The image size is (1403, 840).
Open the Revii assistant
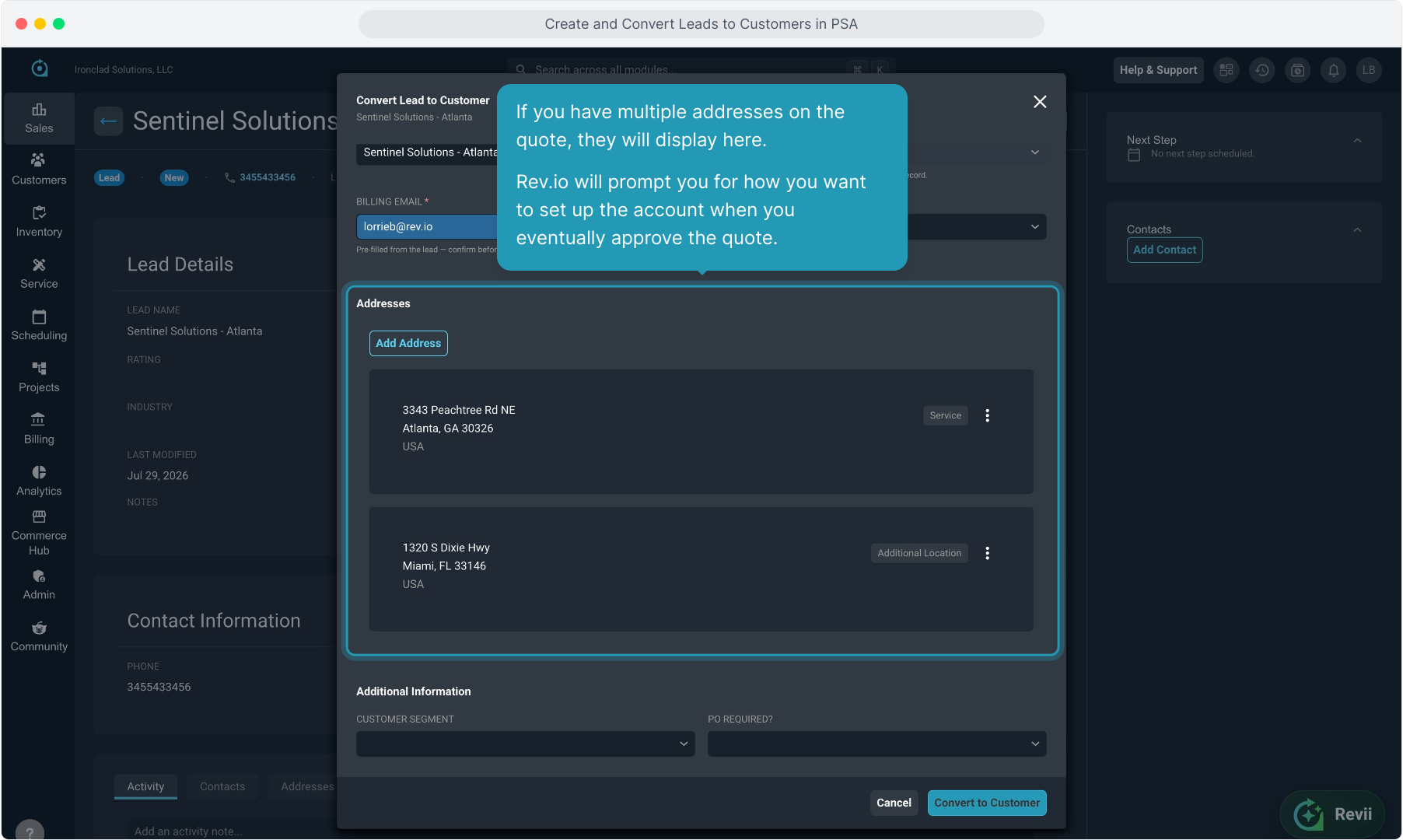[x=1332, y=814]
